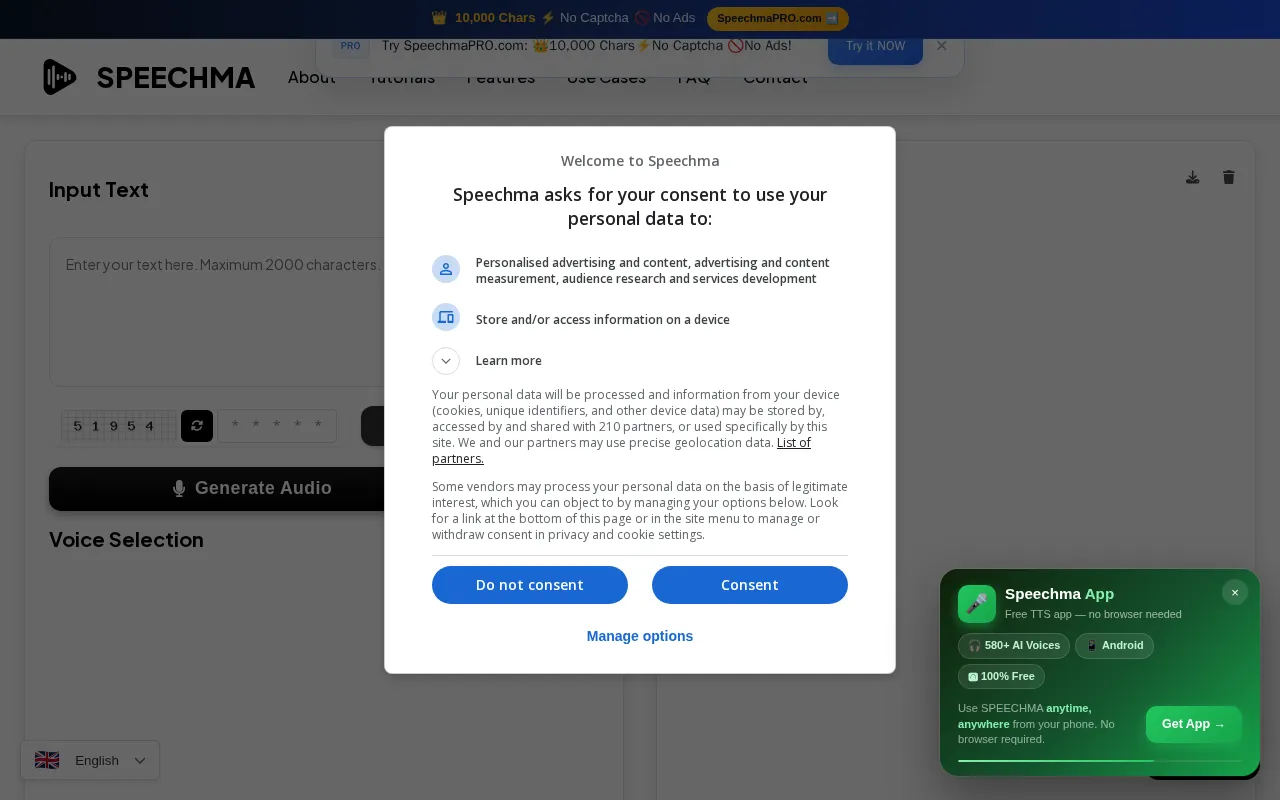Open the Use Cases menu item
Image resolution: width=1280 pixels, height=800 pixels.
point(606,78)
